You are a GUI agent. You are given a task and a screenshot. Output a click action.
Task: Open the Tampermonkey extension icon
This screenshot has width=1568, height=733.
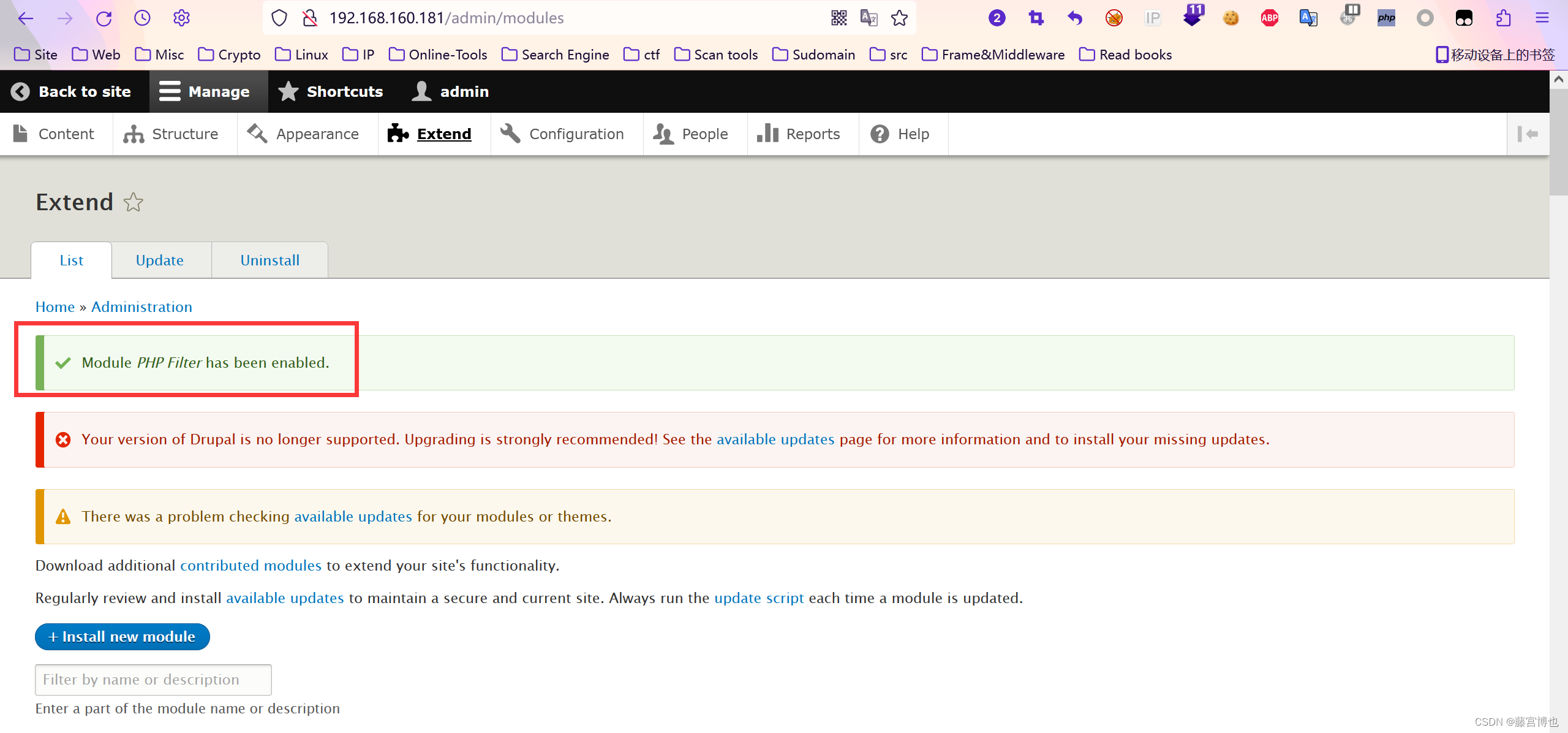[1464, 18]
